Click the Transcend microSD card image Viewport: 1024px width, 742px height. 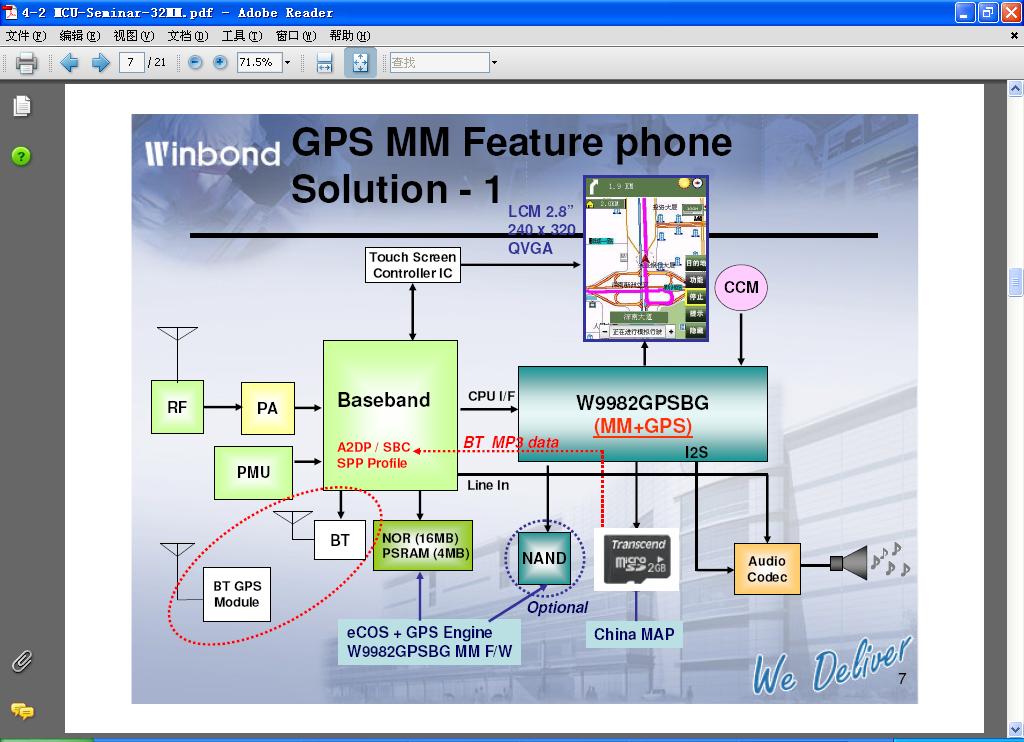pos(637,559)
